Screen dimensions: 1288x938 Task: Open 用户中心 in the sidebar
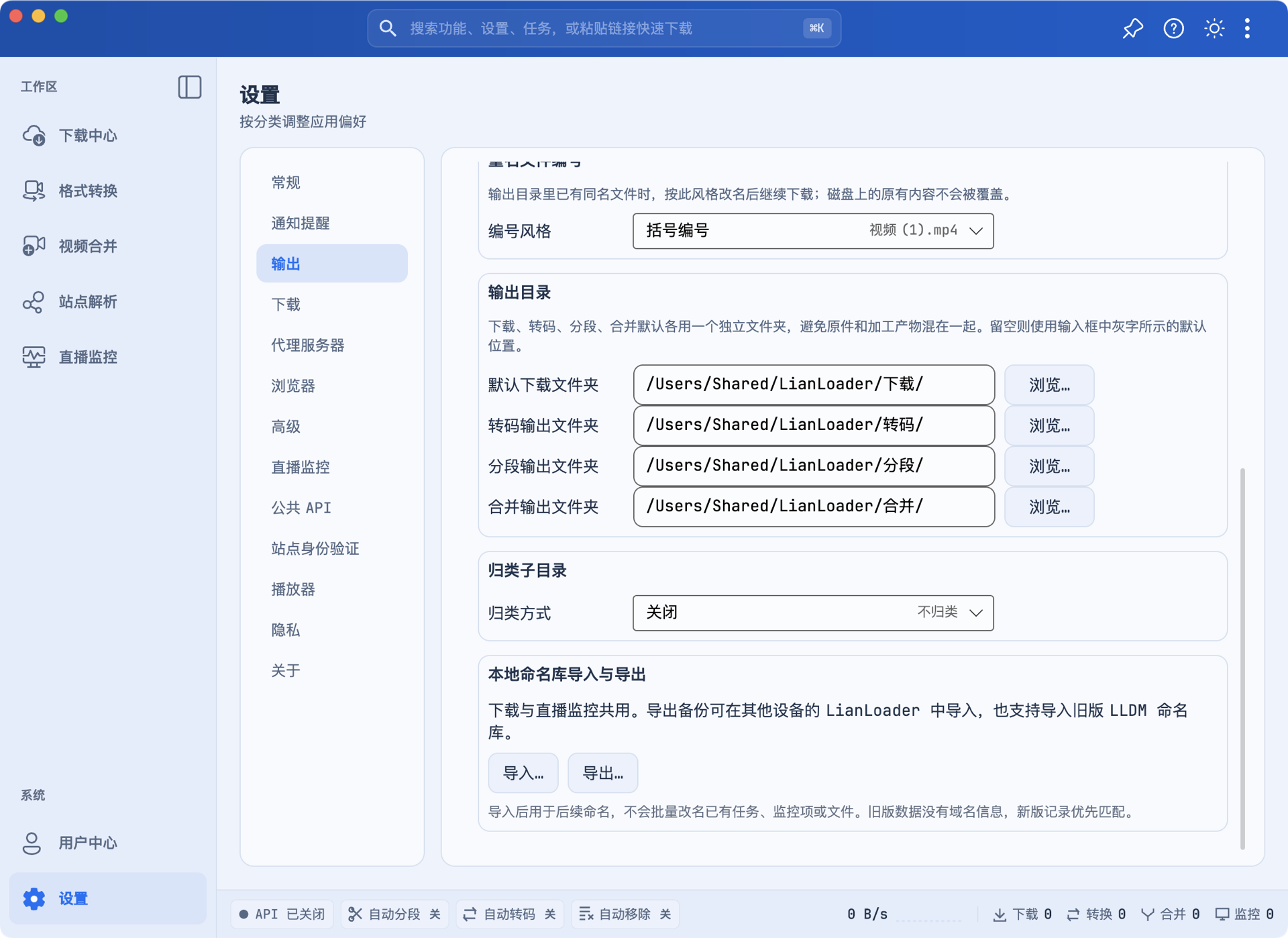coord(107,843)
